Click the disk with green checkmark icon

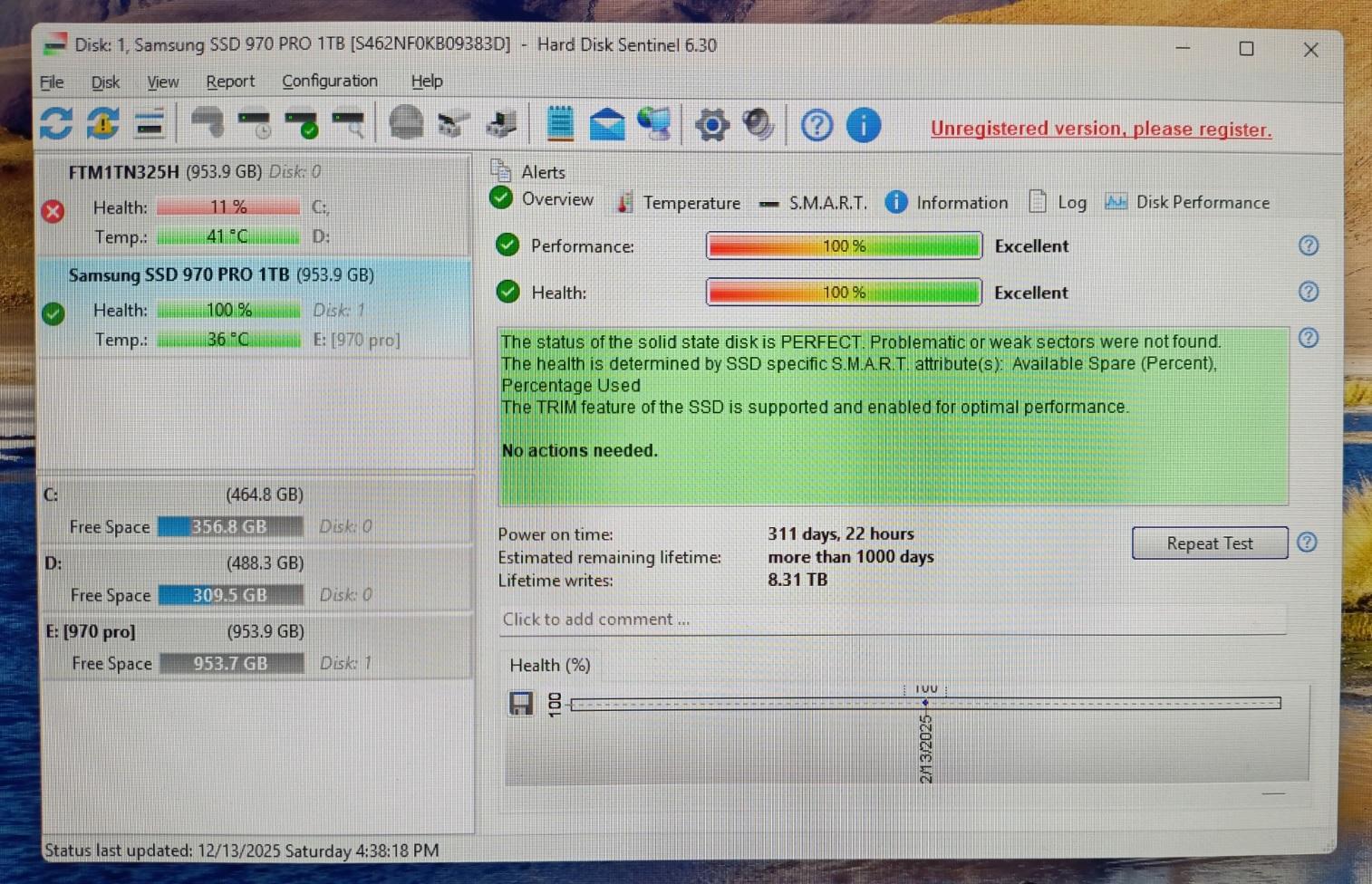pos(301,124)
